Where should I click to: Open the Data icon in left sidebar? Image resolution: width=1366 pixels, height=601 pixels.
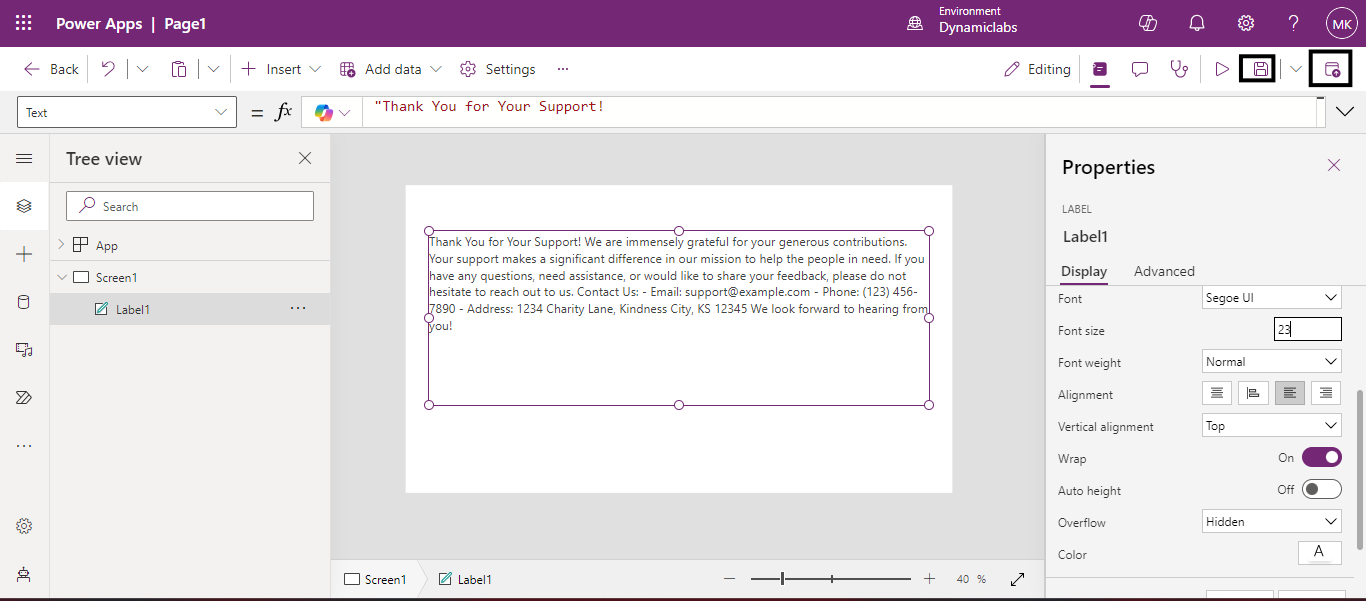point(24,302)
